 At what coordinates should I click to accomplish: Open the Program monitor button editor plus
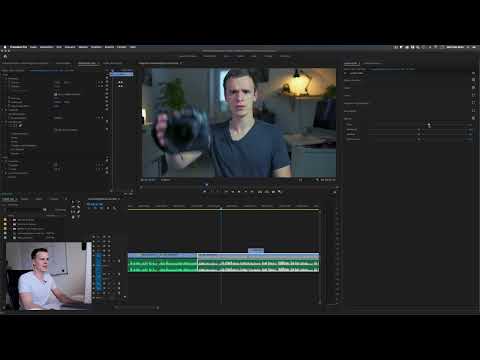point(334,192)
